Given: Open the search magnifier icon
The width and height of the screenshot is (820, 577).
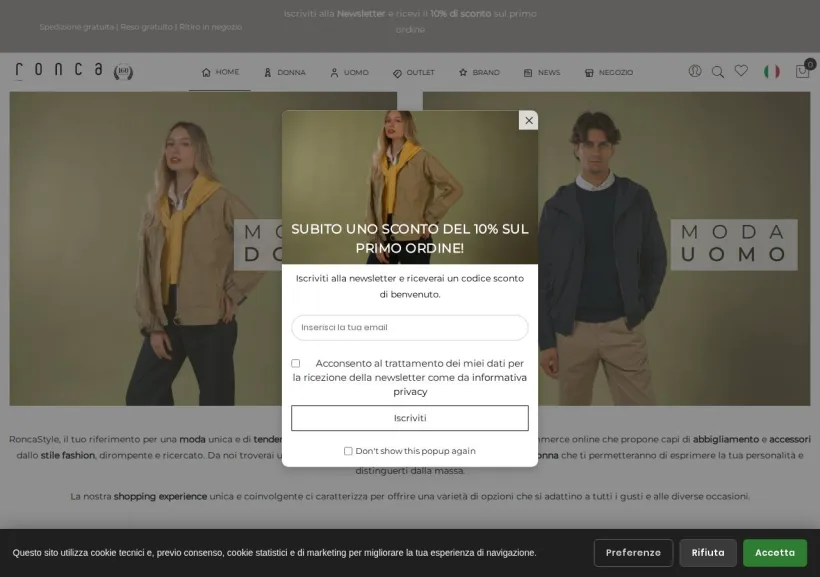Looking at the screenshot, I should click(x=718, y=72).
